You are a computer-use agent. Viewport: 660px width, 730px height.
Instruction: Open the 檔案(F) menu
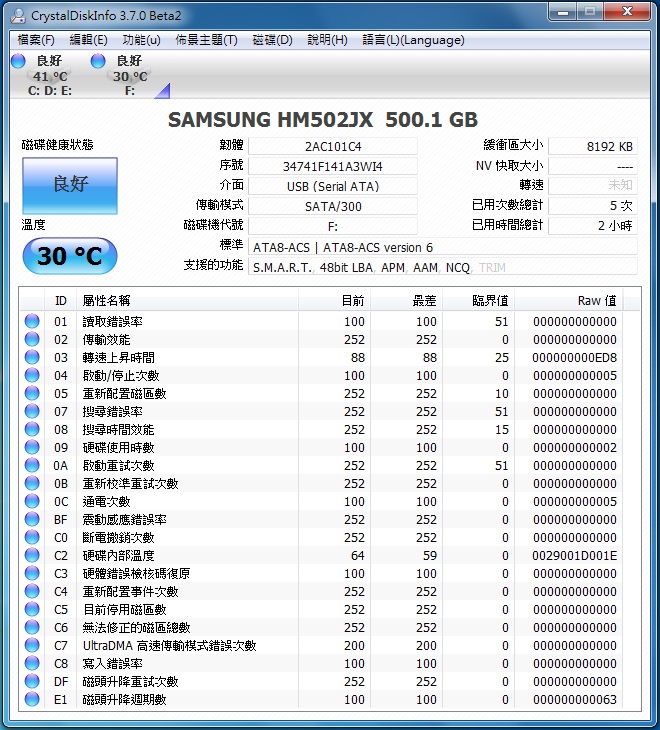tap(36, 40)
